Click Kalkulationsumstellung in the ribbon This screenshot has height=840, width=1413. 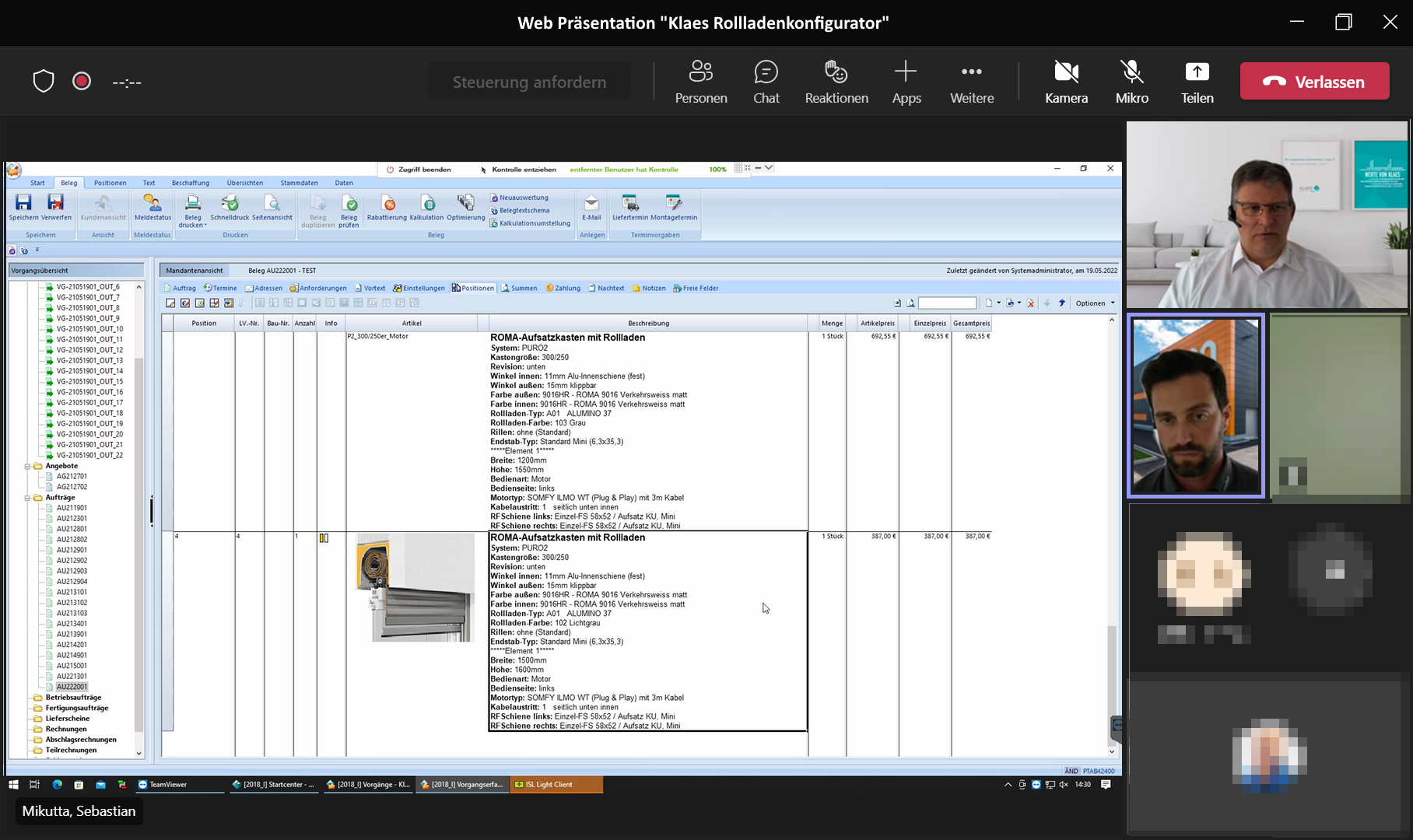point(530,223)
